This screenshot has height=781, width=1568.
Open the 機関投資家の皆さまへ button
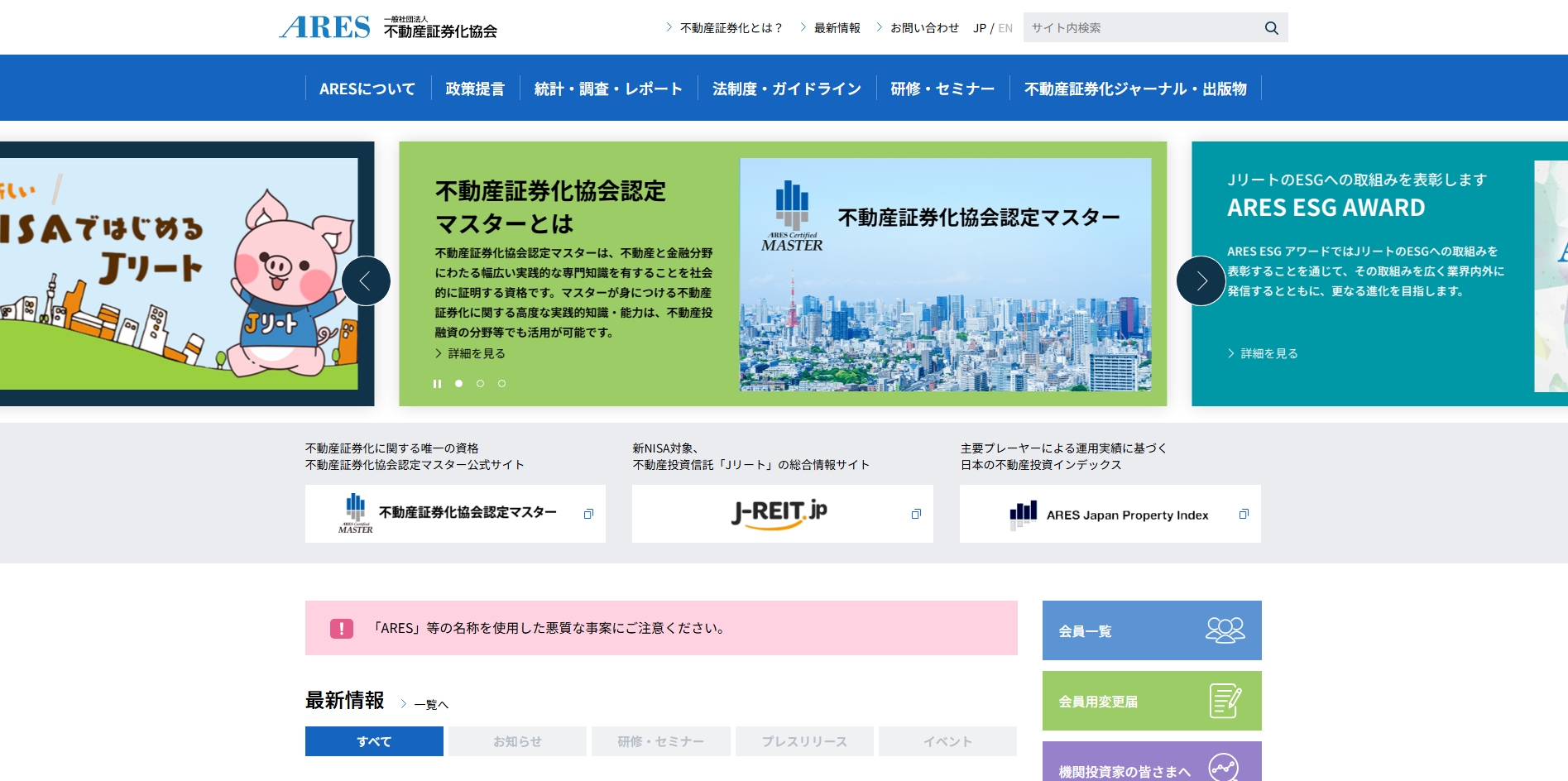[1152, 762]
